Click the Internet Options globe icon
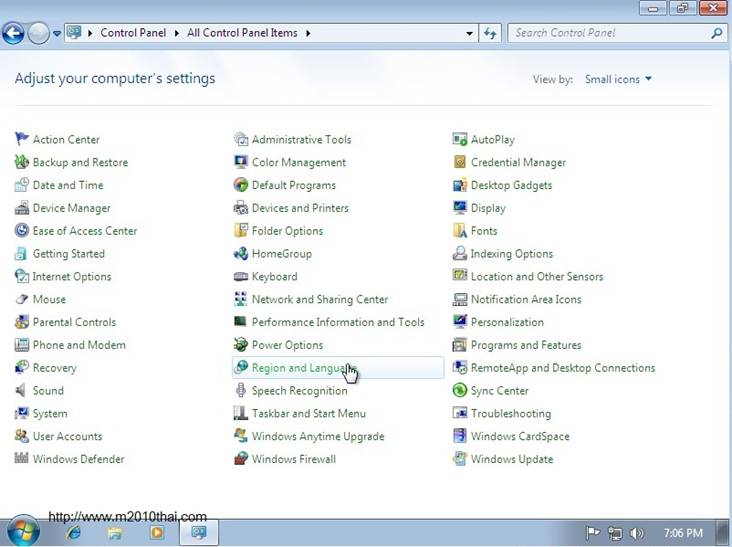This screenshot has width=732, height=547. coord(21,276)
